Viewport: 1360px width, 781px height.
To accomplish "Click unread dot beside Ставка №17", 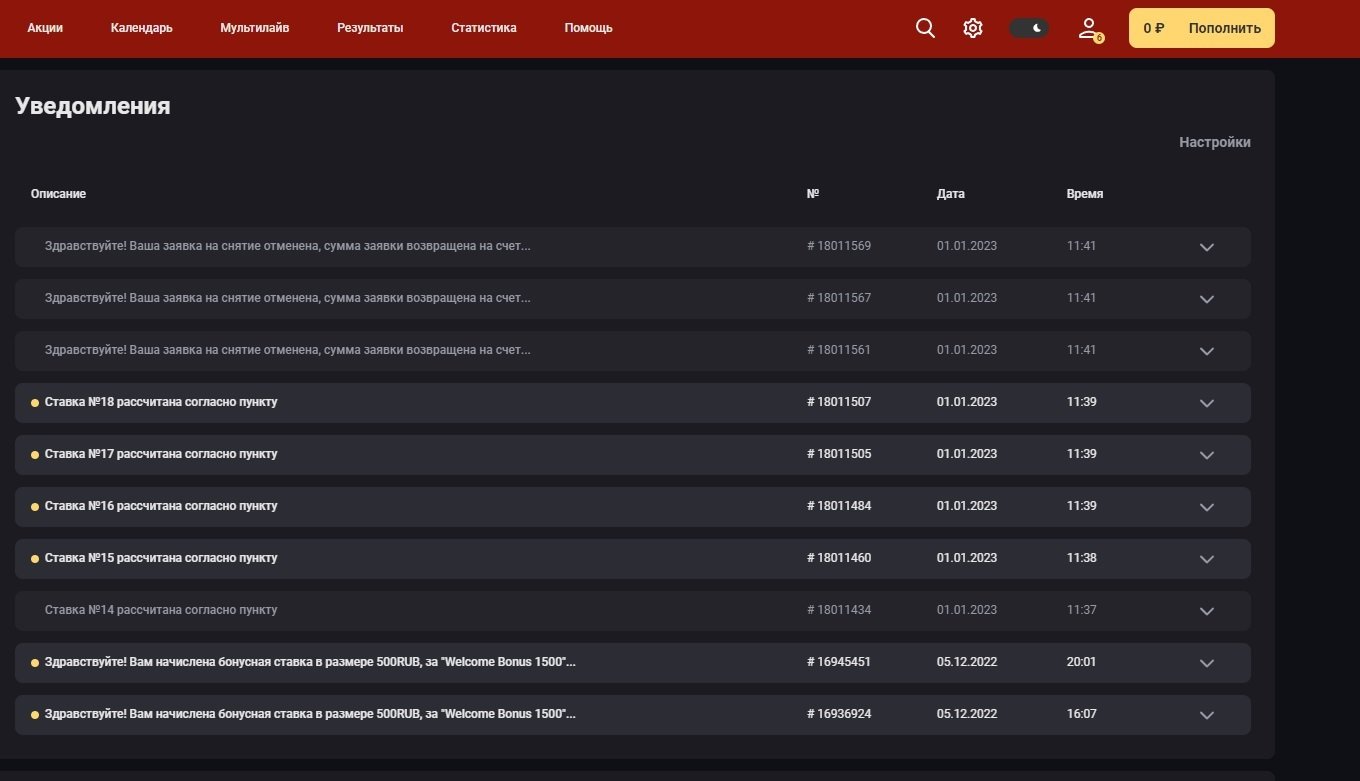I will (35, 455).
